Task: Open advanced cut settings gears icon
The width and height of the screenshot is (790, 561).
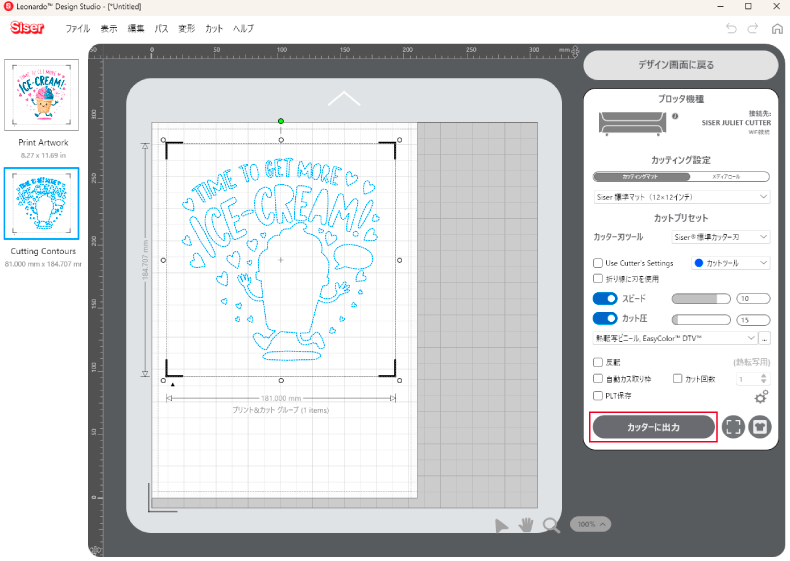Action: coord(761,397)
